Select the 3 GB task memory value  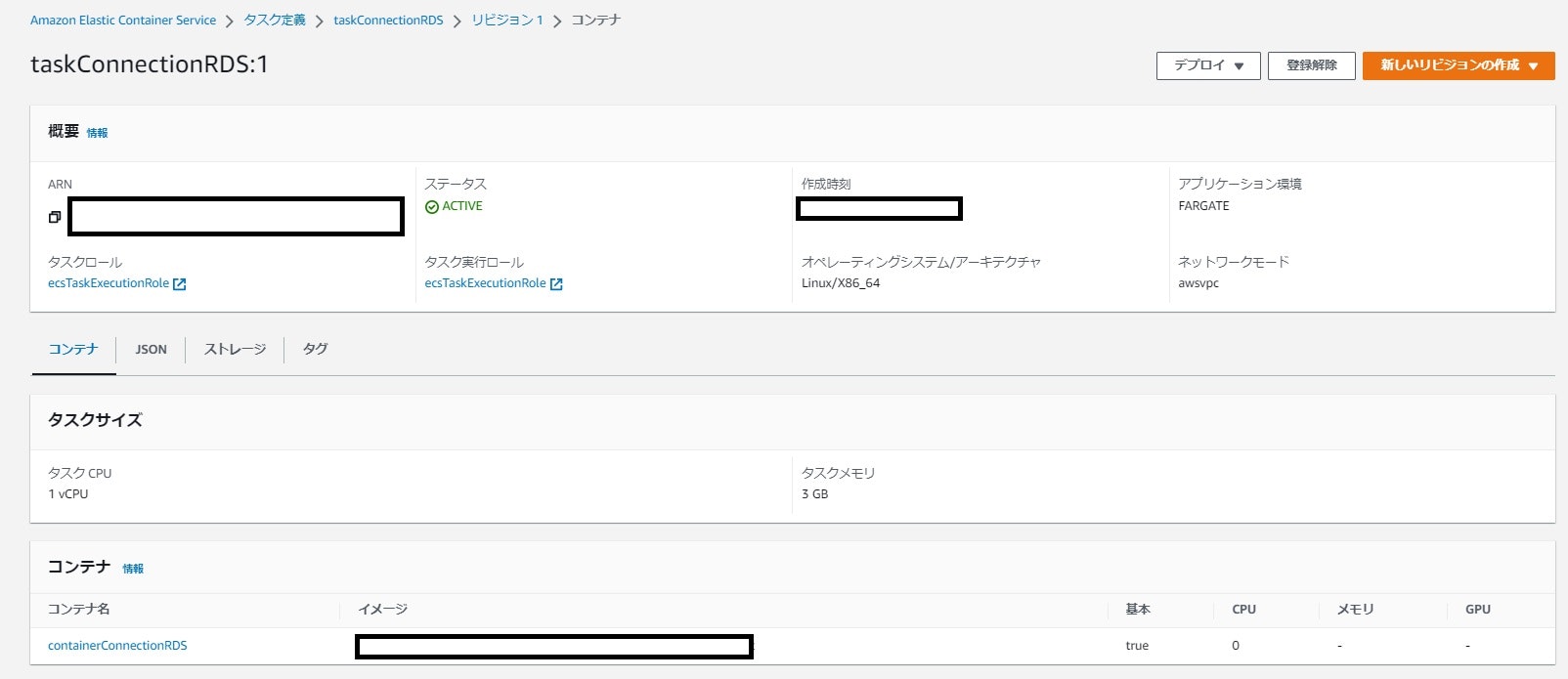click(815, 494)
